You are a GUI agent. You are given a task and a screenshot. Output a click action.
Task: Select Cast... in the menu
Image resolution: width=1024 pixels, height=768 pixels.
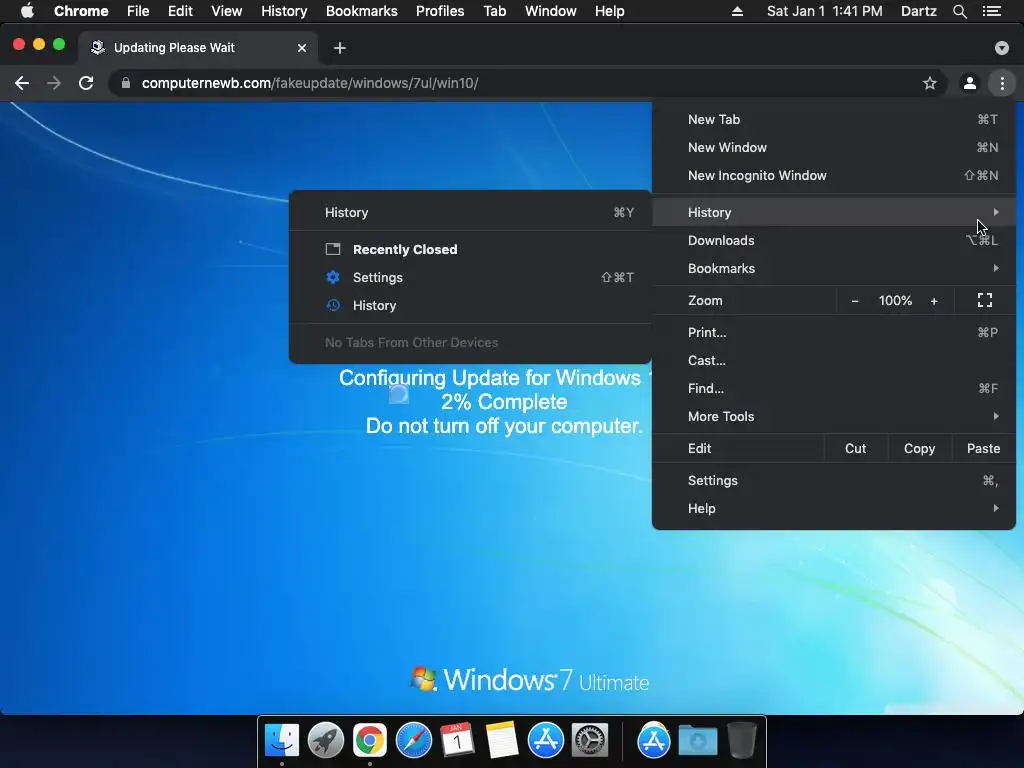point(834,360)
